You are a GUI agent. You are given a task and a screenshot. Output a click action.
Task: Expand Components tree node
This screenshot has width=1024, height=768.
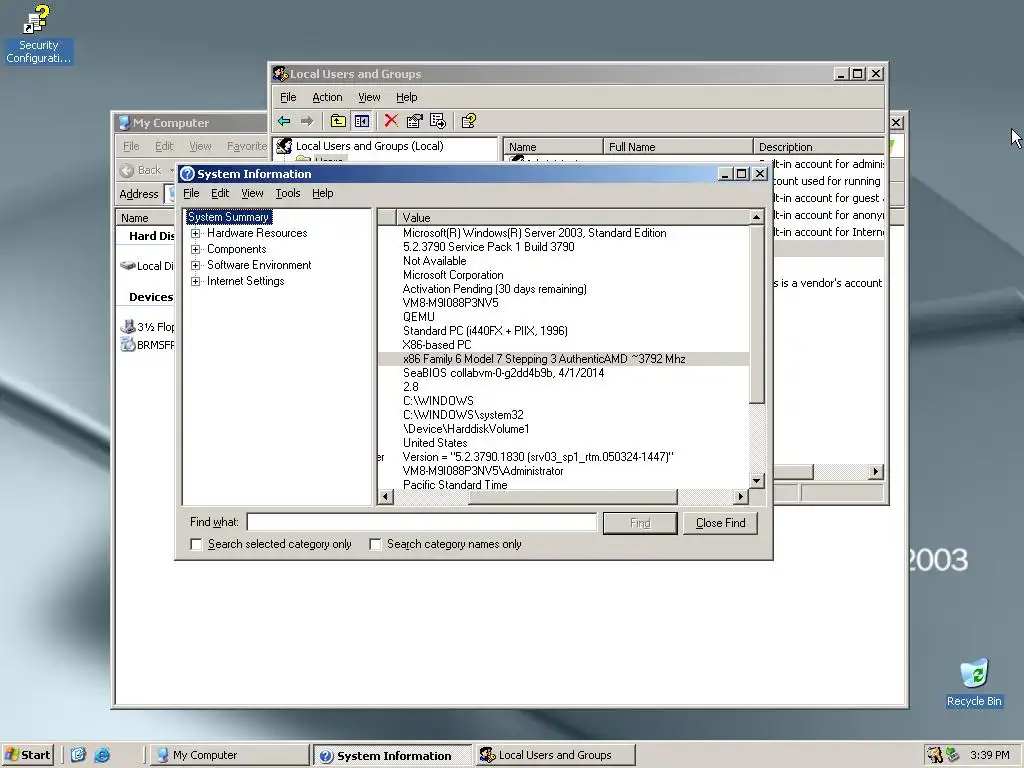click(195, 249)
